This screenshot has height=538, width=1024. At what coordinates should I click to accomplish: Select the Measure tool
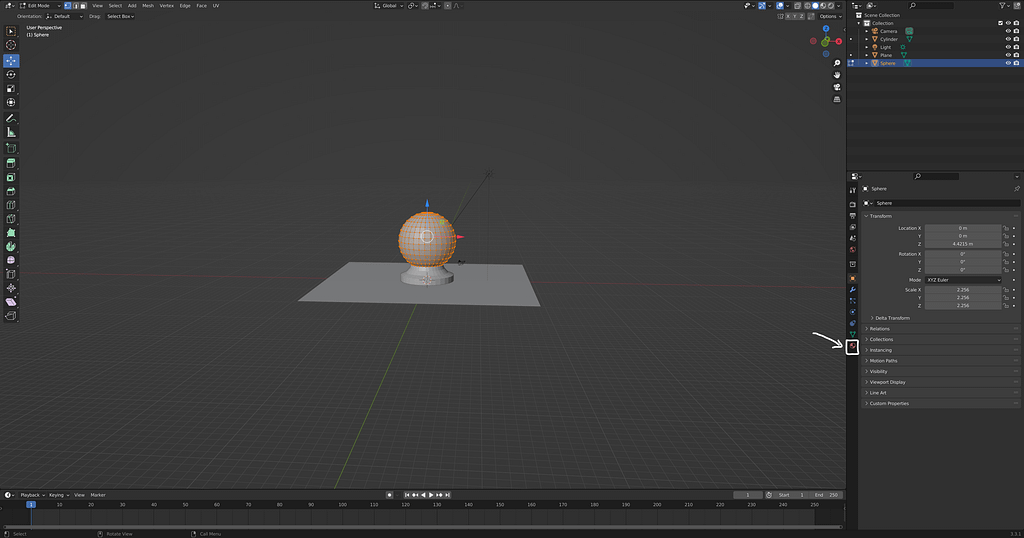point(11,131)
